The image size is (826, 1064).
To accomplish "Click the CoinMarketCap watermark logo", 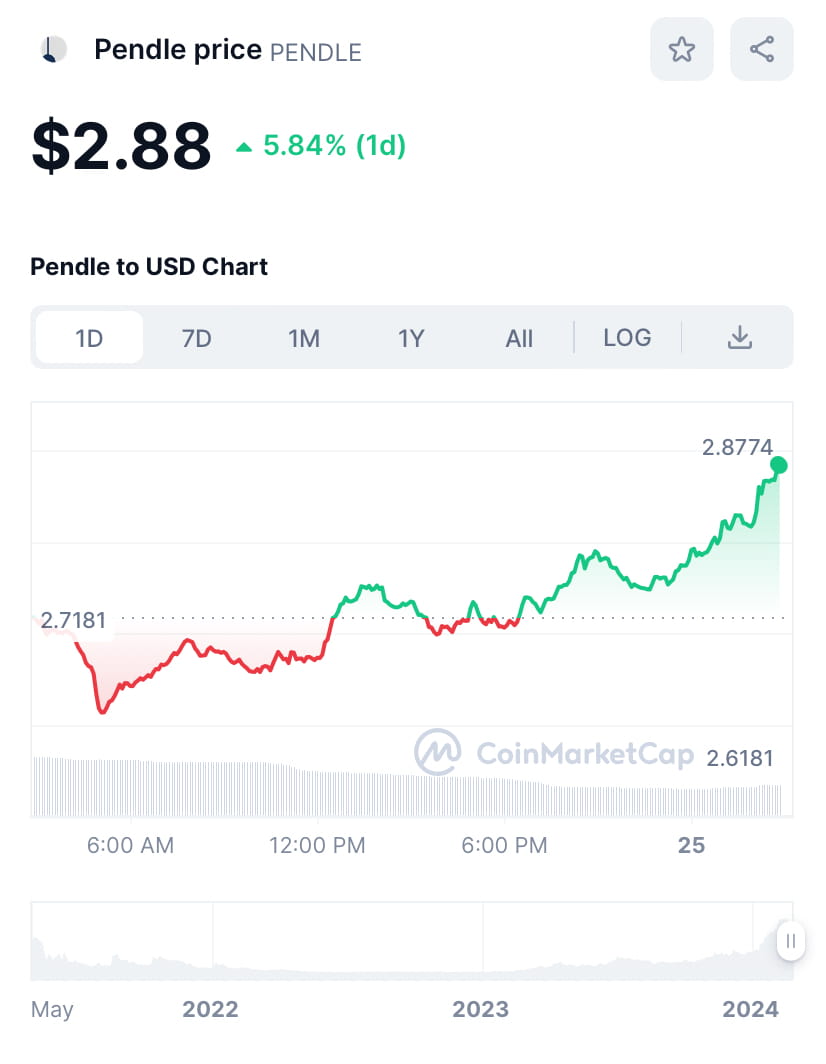I will click(x=438, y=752).
